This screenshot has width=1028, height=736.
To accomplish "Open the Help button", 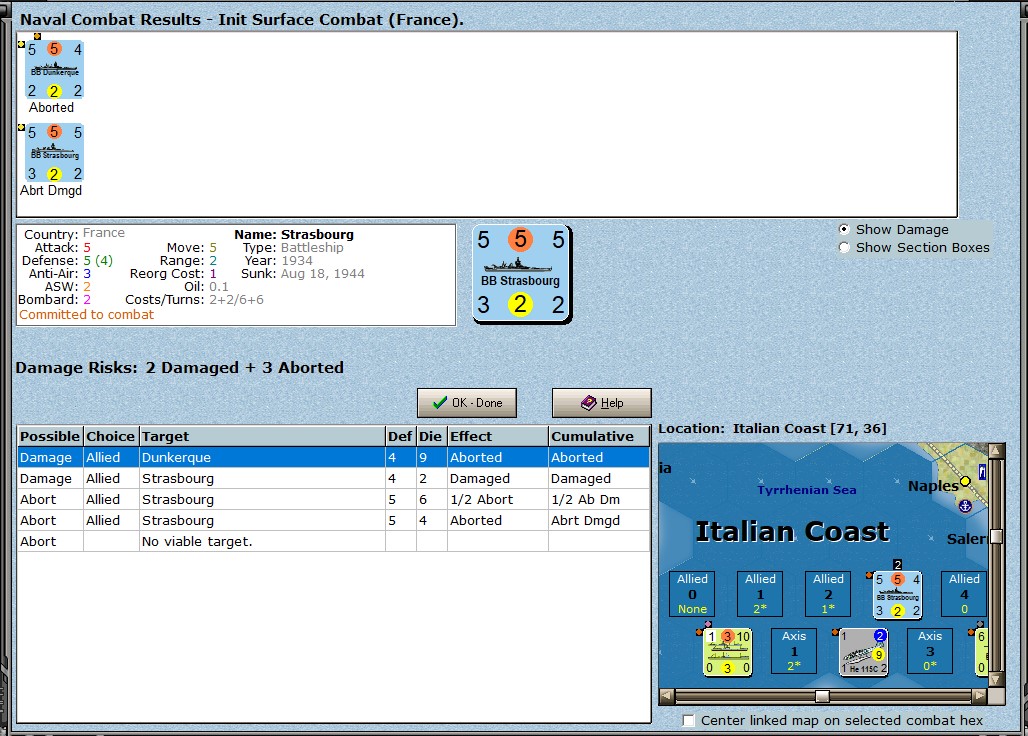I will click(x=602, y=403).
